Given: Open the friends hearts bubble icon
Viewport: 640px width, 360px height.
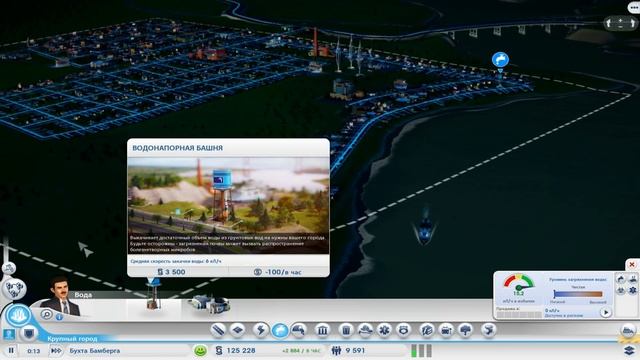Looking at the screenshot, I should 15,289.
